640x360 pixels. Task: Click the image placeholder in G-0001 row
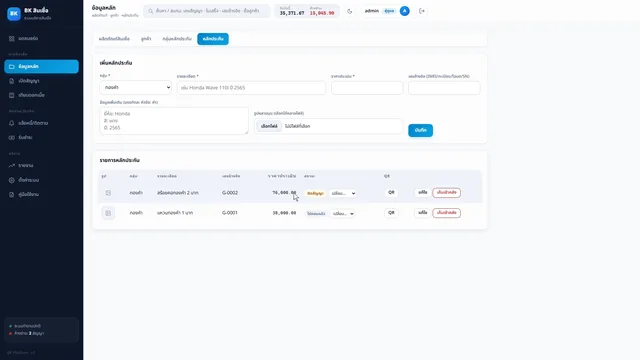[108, 213]
